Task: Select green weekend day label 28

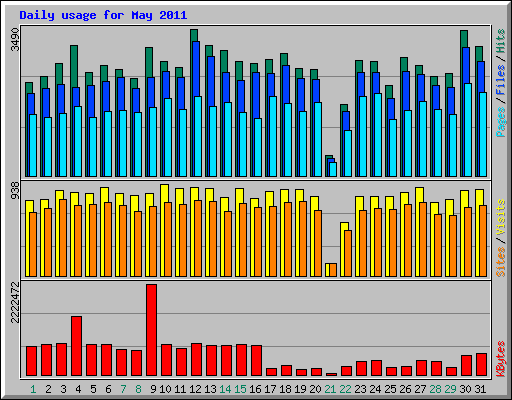Action: click(x=435, y=389)
